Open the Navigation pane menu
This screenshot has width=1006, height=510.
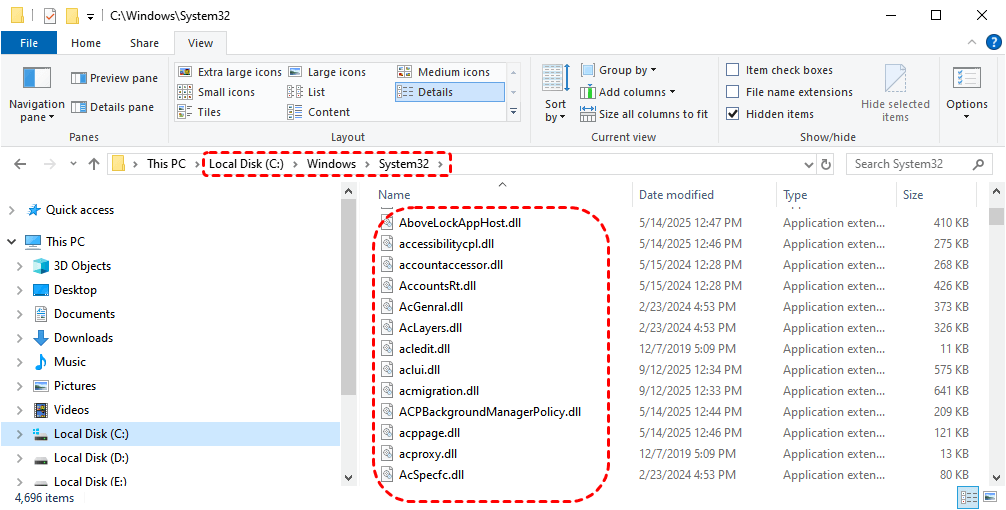pyautogui.click(x=36, y=95)
